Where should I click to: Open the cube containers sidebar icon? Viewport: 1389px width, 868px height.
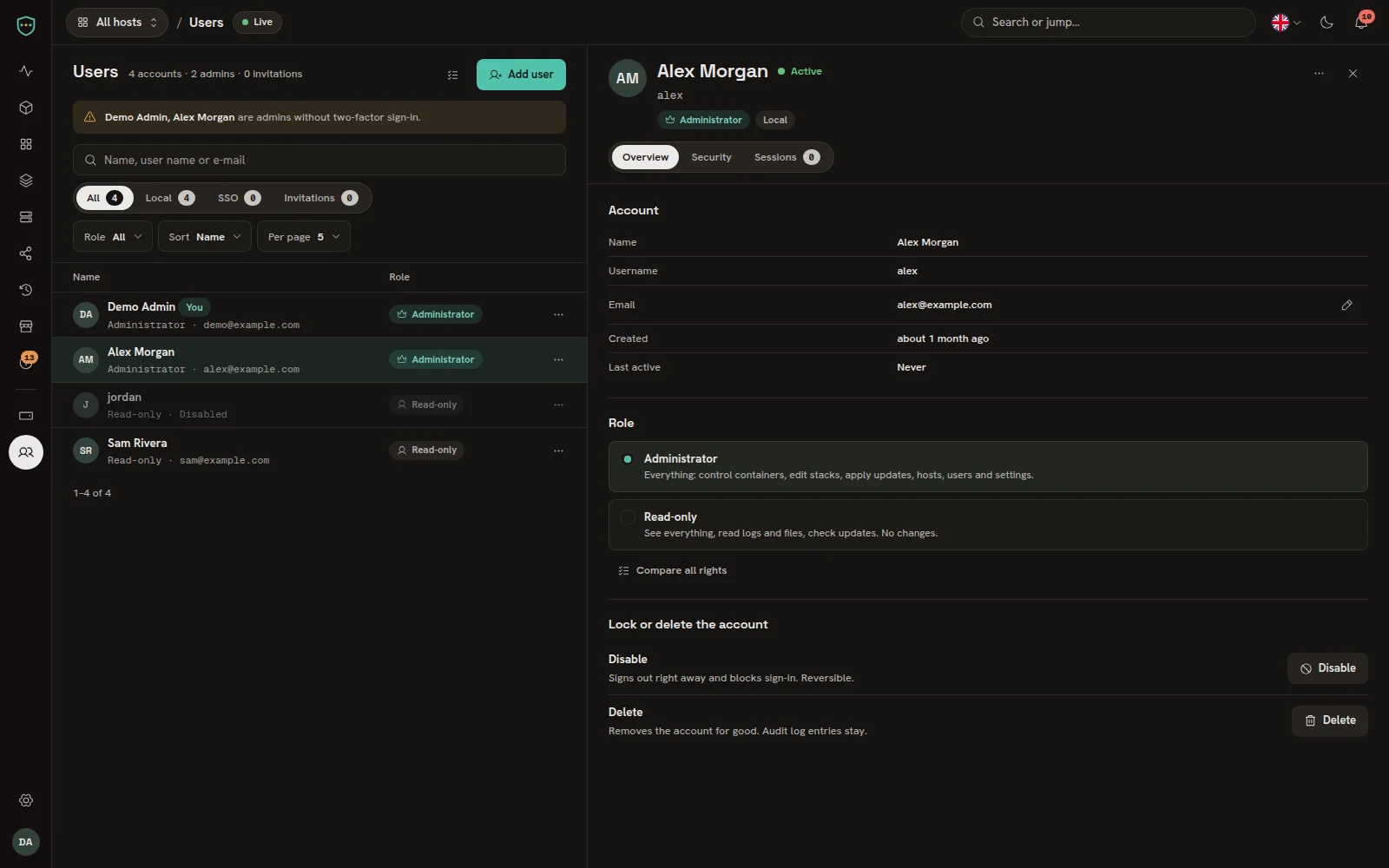[26, 108]
